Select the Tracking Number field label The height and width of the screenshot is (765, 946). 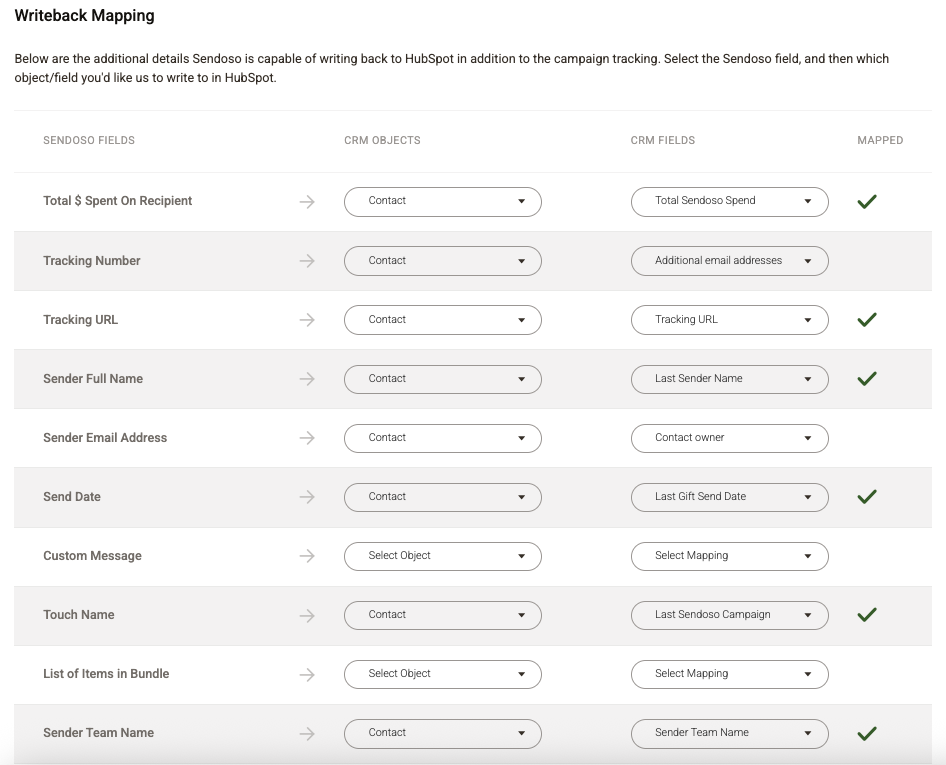(x=92, y=261)
